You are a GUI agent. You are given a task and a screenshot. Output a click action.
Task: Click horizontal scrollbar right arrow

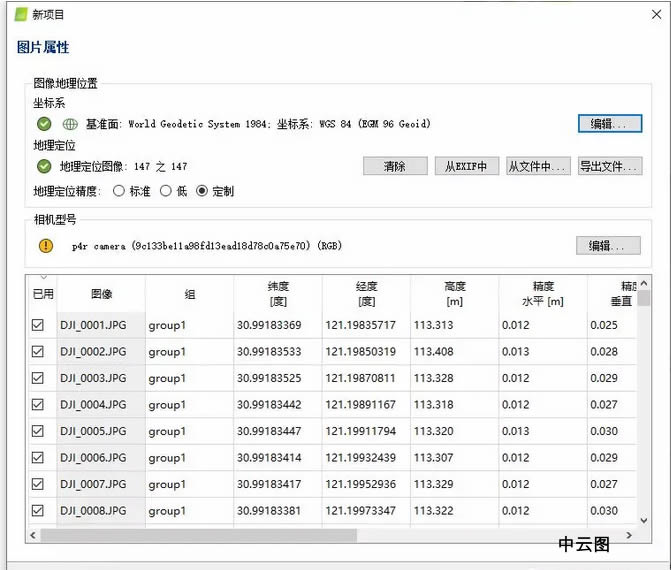pyautogui.click(x=629, y=535)
